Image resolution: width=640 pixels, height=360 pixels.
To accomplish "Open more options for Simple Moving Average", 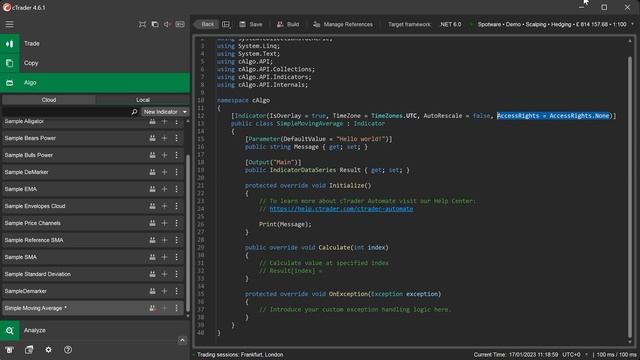I will [176, 309].
